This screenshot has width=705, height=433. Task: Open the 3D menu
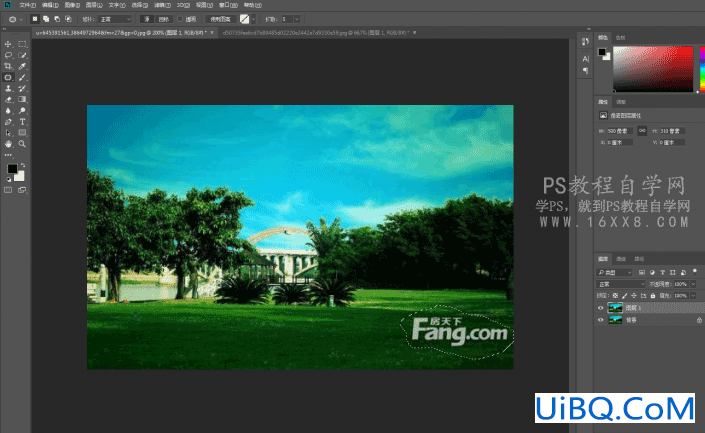pyautogui.click(x=183, y=5)
